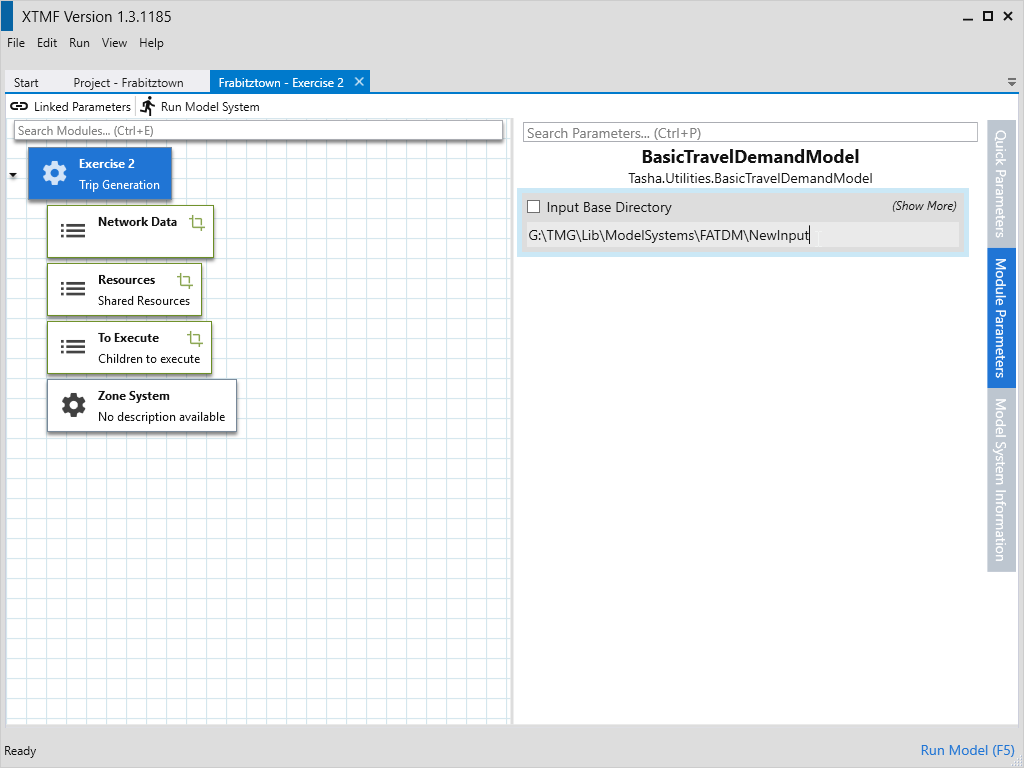The height and width of the screenshot is (768, 1024).
Task: Click the green crop icon on To Execute
Action: click(195, 339)
